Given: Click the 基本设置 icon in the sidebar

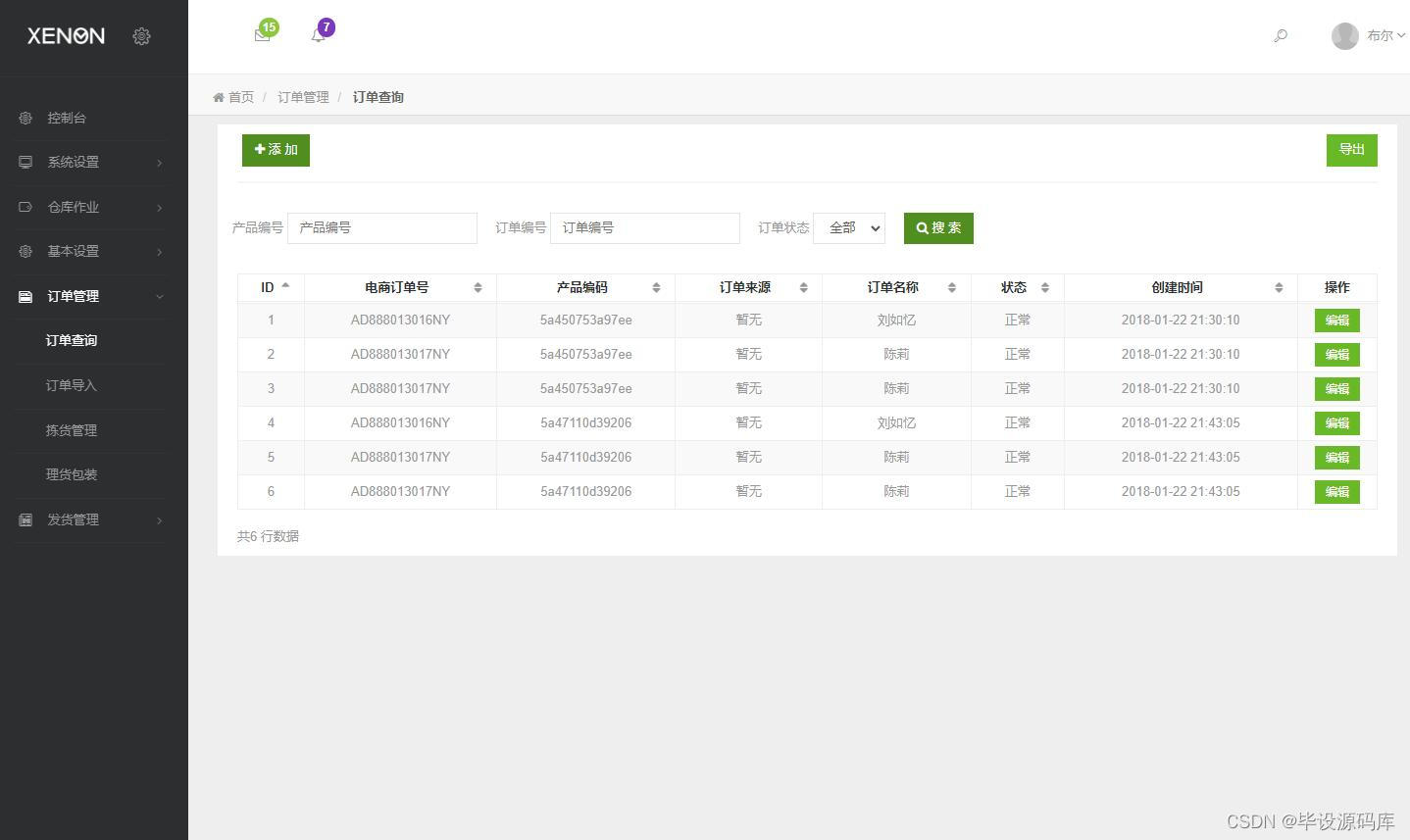Looking at the screenshot, I should pyautogui.click(x=25, y=252).
